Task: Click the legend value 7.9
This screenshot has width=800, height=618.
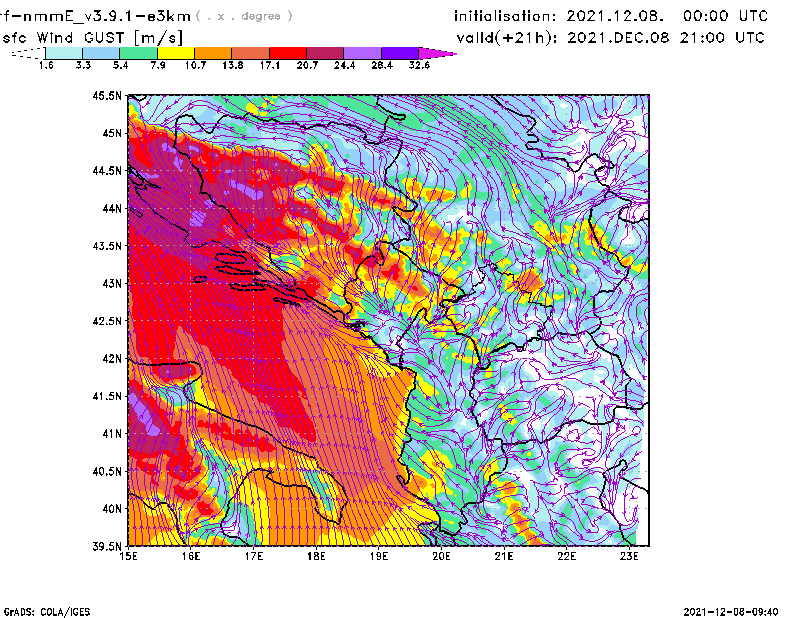Action: (x=158, y=65)
